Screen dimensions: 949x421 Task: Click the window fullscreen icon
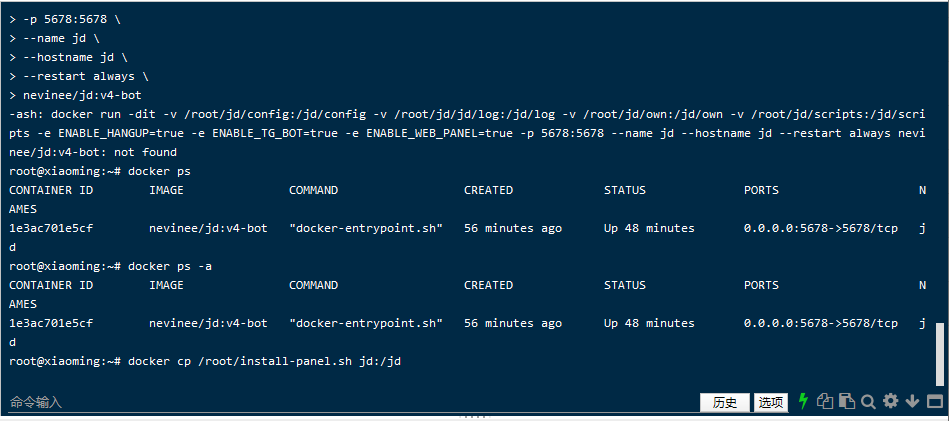tap(934, 401)
